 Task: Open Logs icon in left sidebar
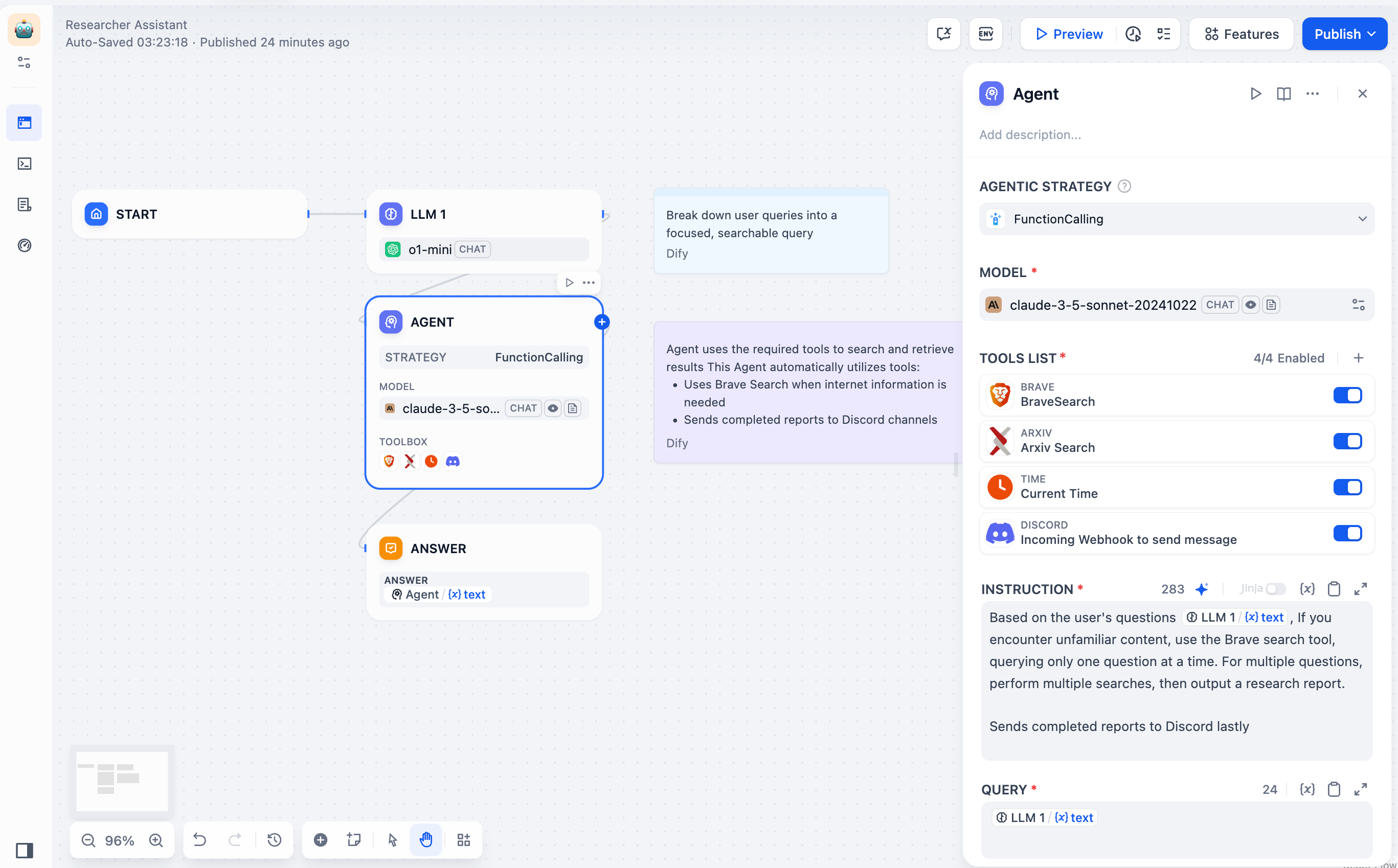24,204
